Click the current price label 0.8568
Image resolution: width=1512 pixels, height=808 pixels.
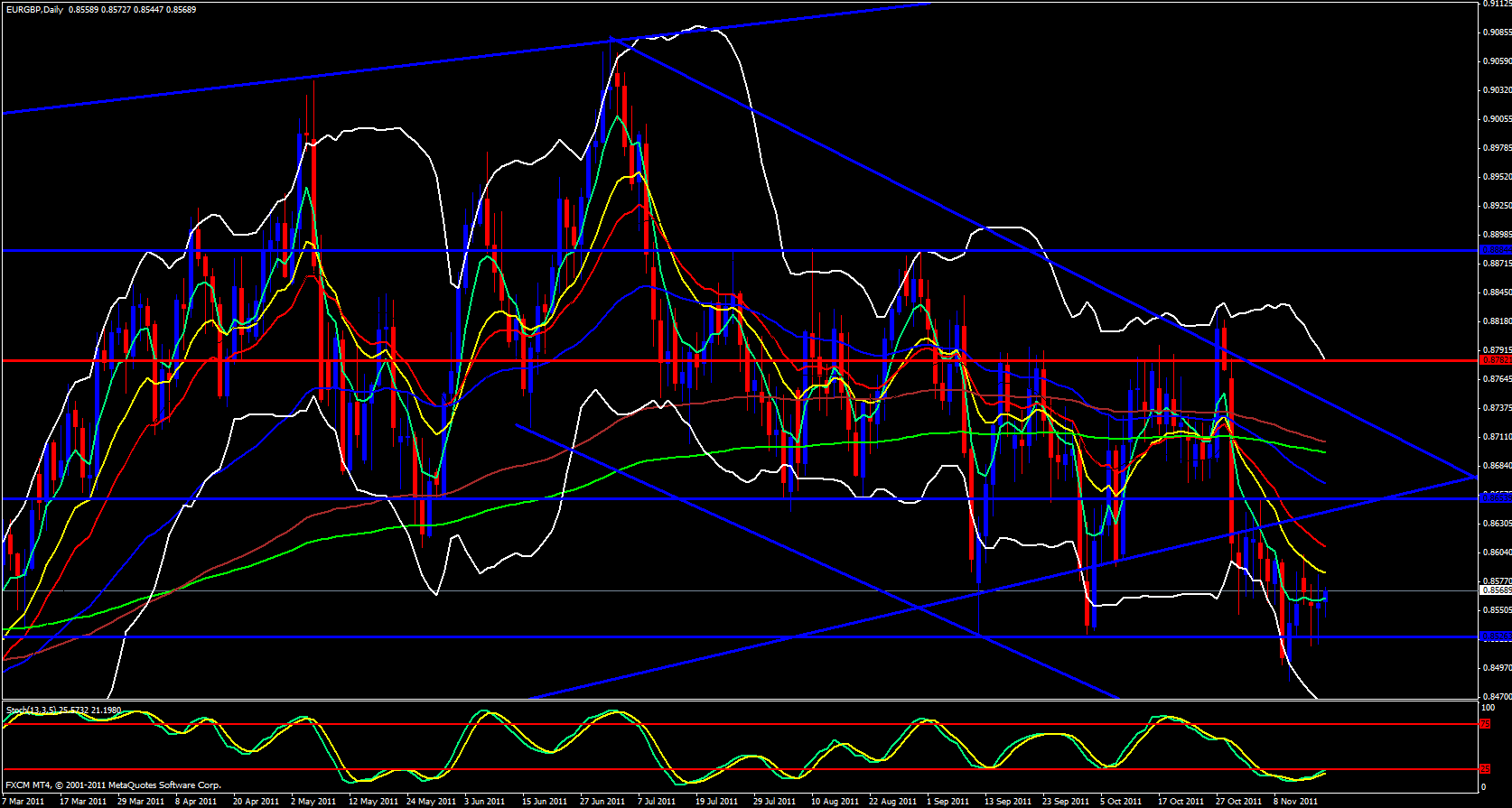(1495, 590)
